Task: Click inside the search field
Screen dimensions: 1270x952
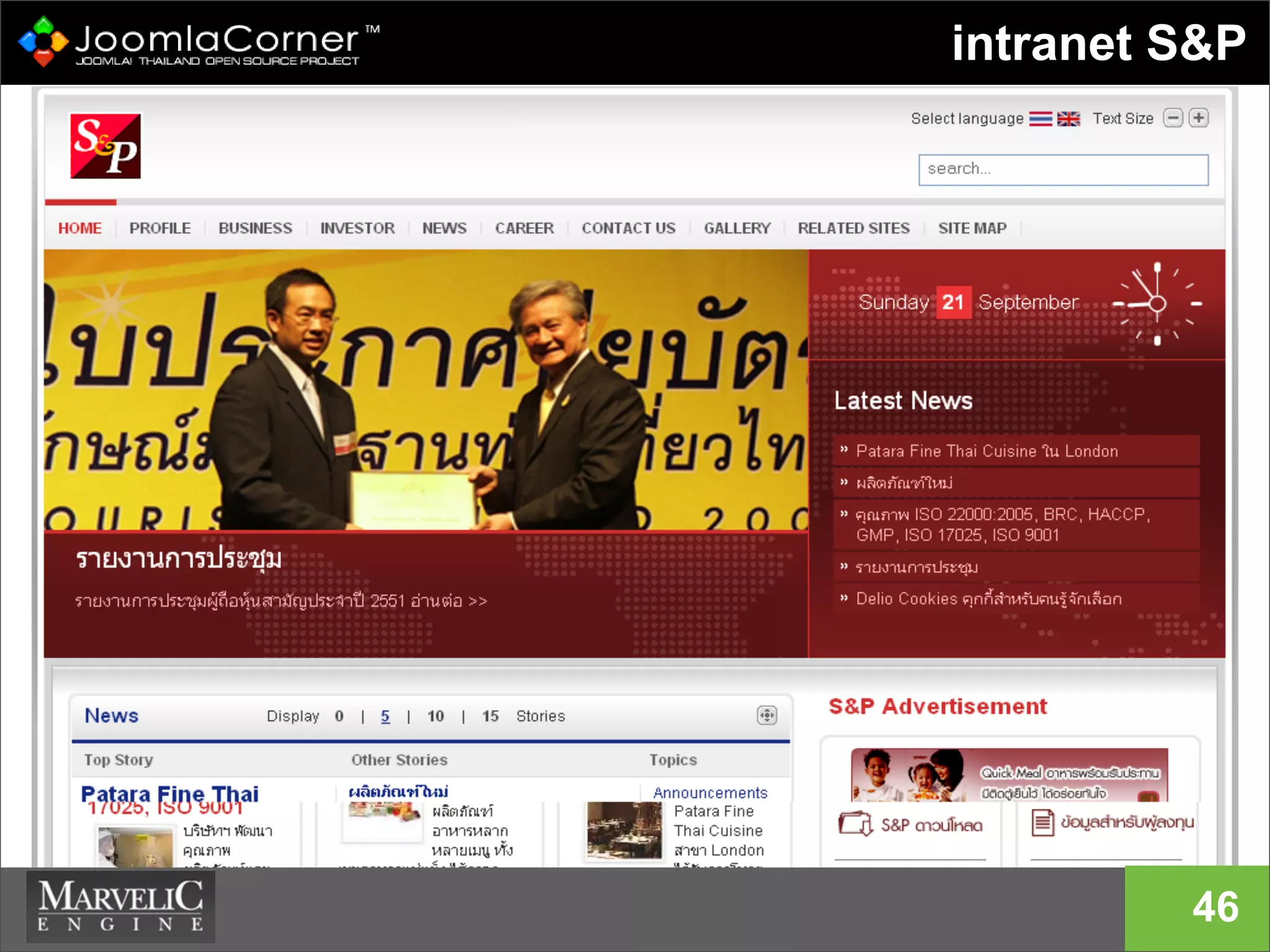Action: tap(1064, 170)
